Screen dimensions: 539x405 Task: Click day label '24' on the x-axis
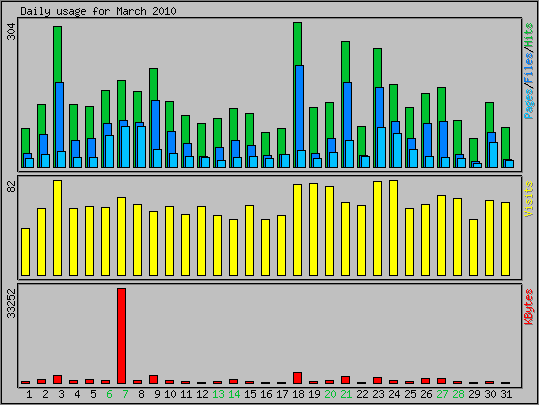(x=394, y=394)
